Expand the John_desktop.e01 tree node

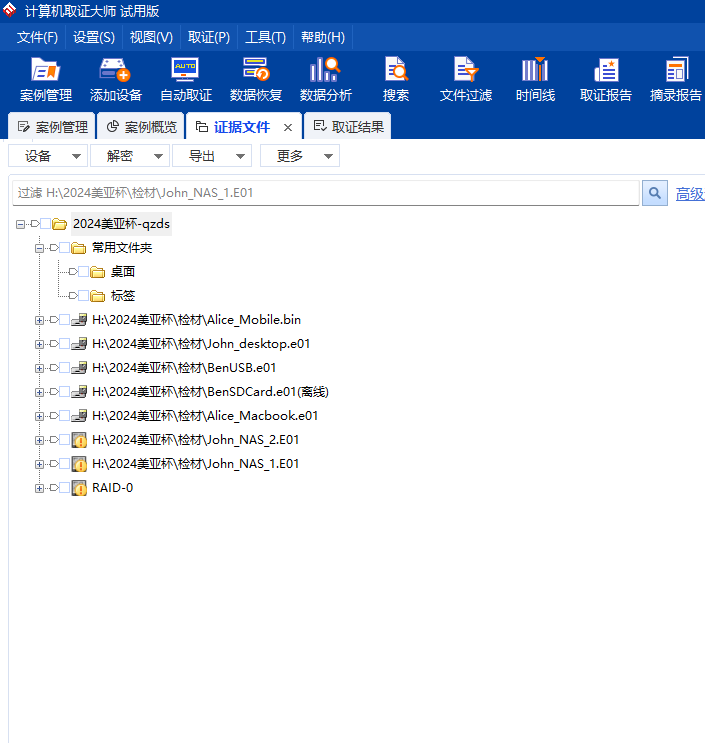pyautogui.click(x=40, y=344)
